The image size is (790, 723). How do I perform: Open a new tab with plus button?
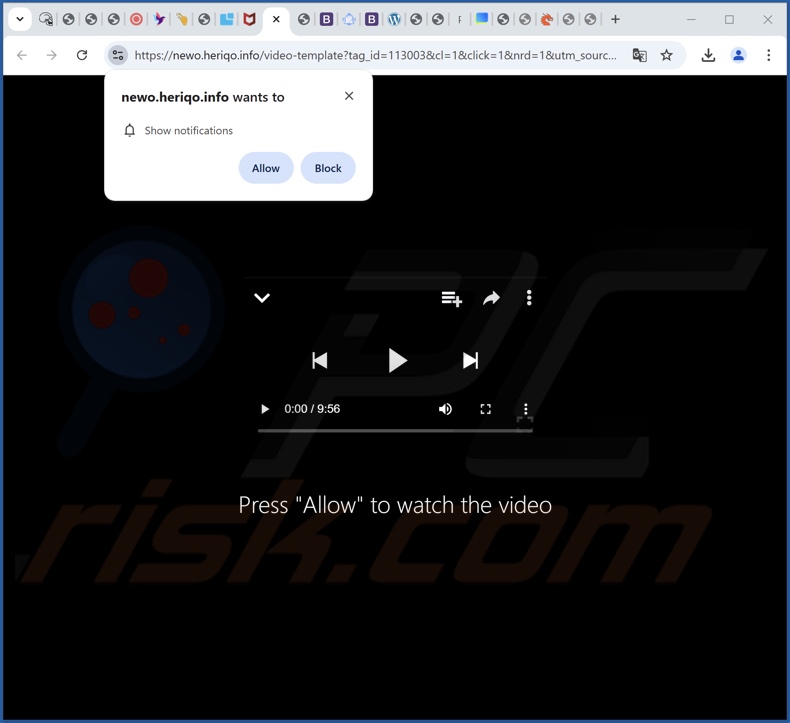point(615,20)
